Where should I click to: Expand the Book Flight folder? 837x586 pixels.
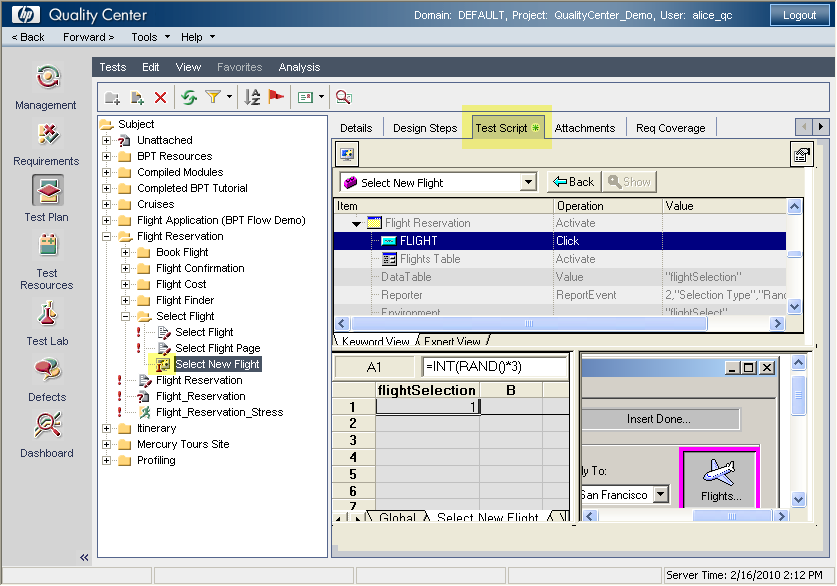pos(125,252)
